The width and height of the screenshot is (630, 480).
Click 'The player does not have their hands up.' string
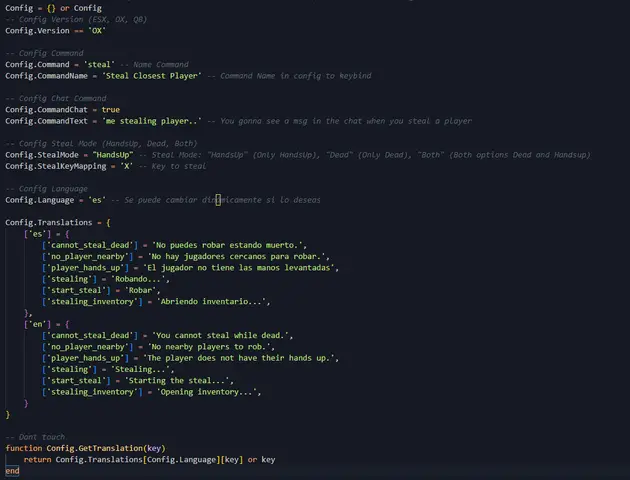coord(239,358)
